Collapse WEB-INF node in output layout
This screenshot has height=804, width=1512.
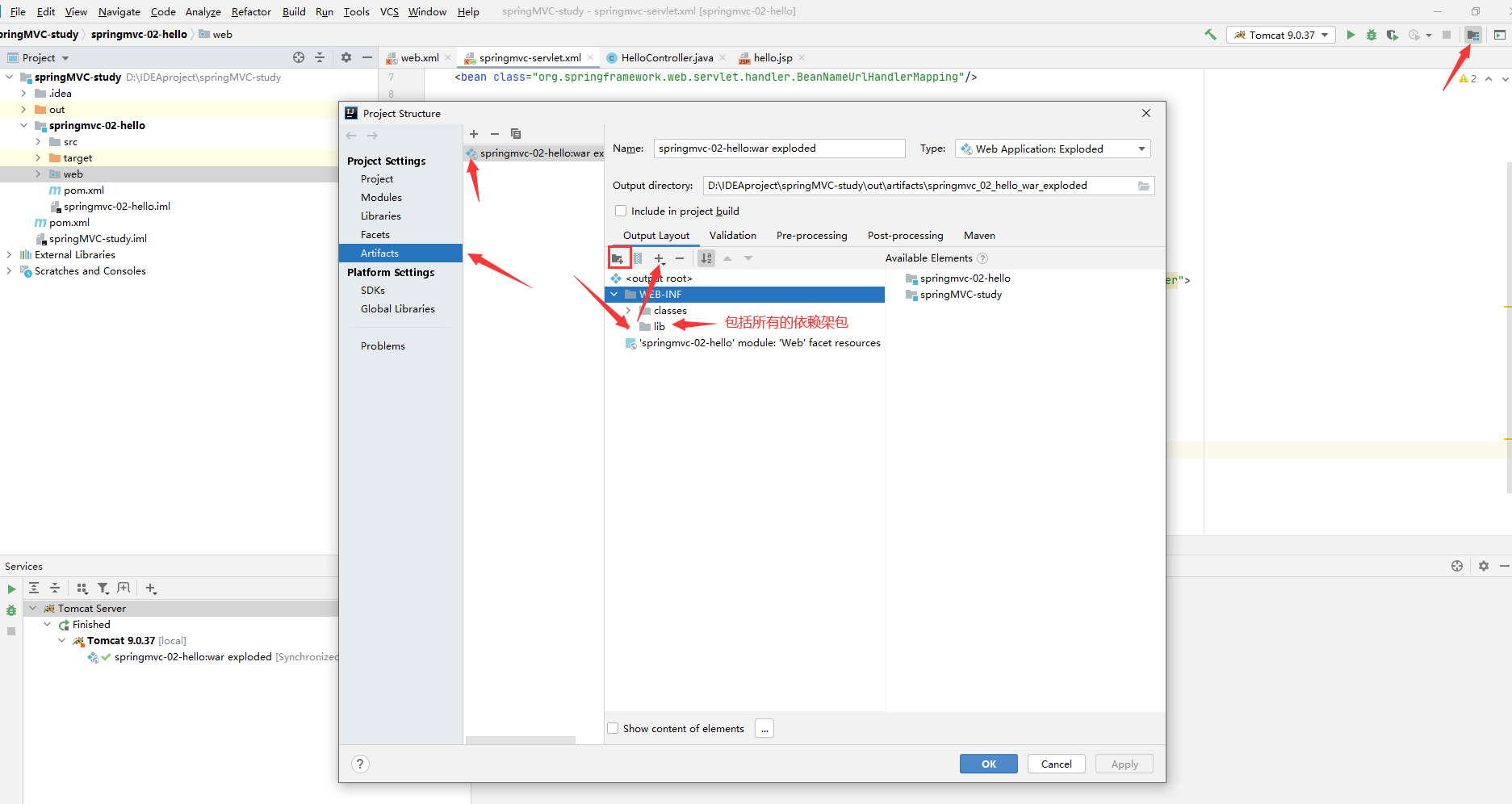coord(614,295)
